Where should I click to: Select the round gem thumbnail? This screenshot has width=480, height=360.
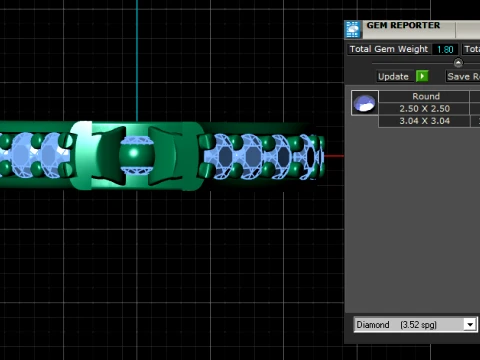pos(365,103)
